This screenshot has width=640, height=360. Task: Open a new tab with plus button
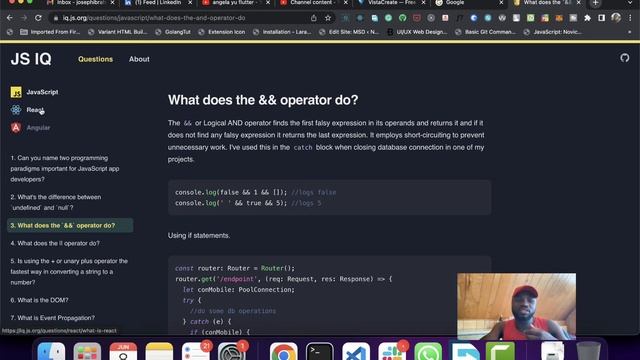pyautogui.click(x=596, y=3)
